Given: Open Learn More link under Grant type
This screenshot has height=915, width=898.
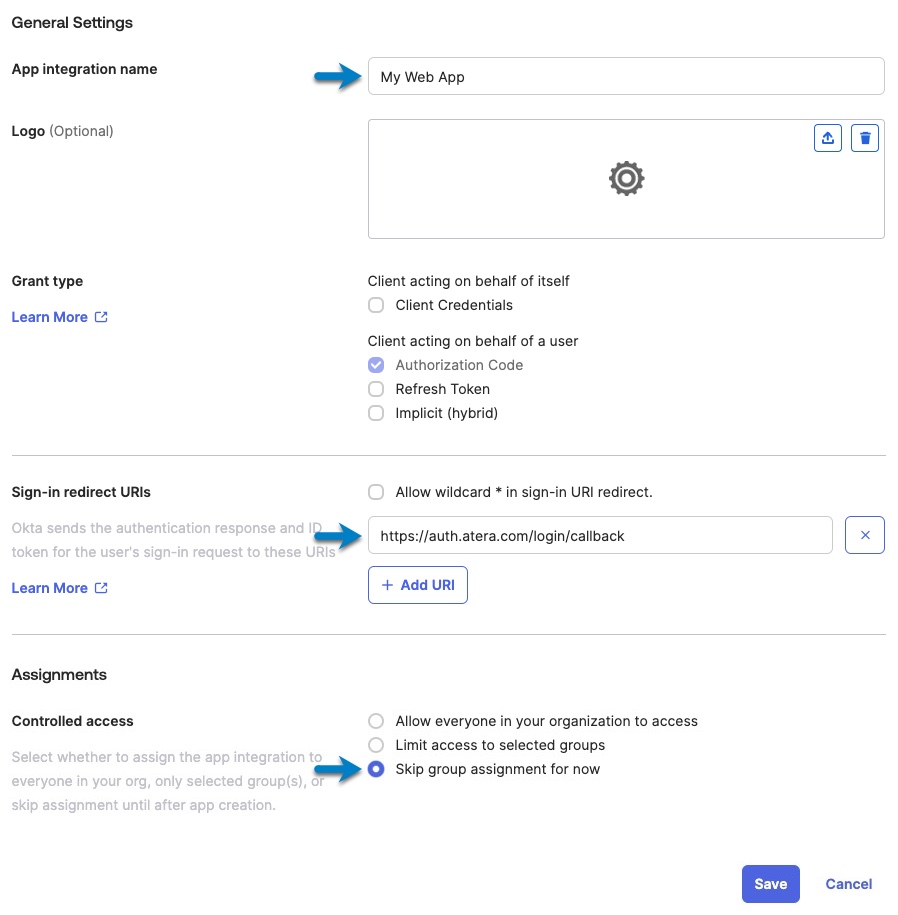Looking at the screenshot, I should click(50, 317).
